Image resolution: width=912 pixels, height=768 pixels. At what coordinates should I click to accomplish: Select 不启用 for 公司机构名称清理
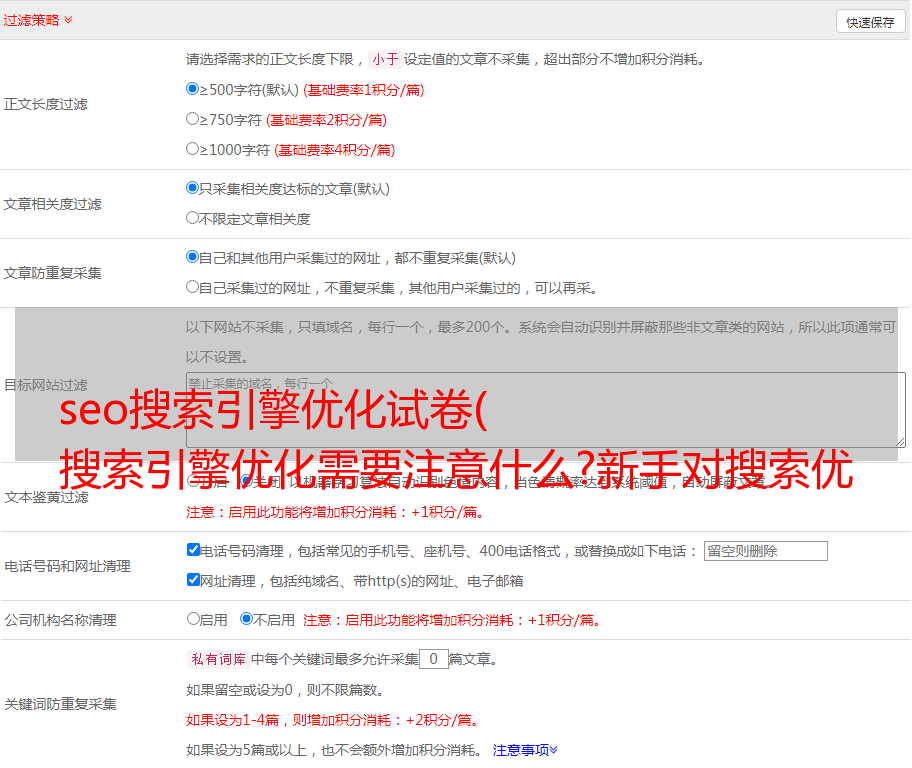tap(246, 619)
